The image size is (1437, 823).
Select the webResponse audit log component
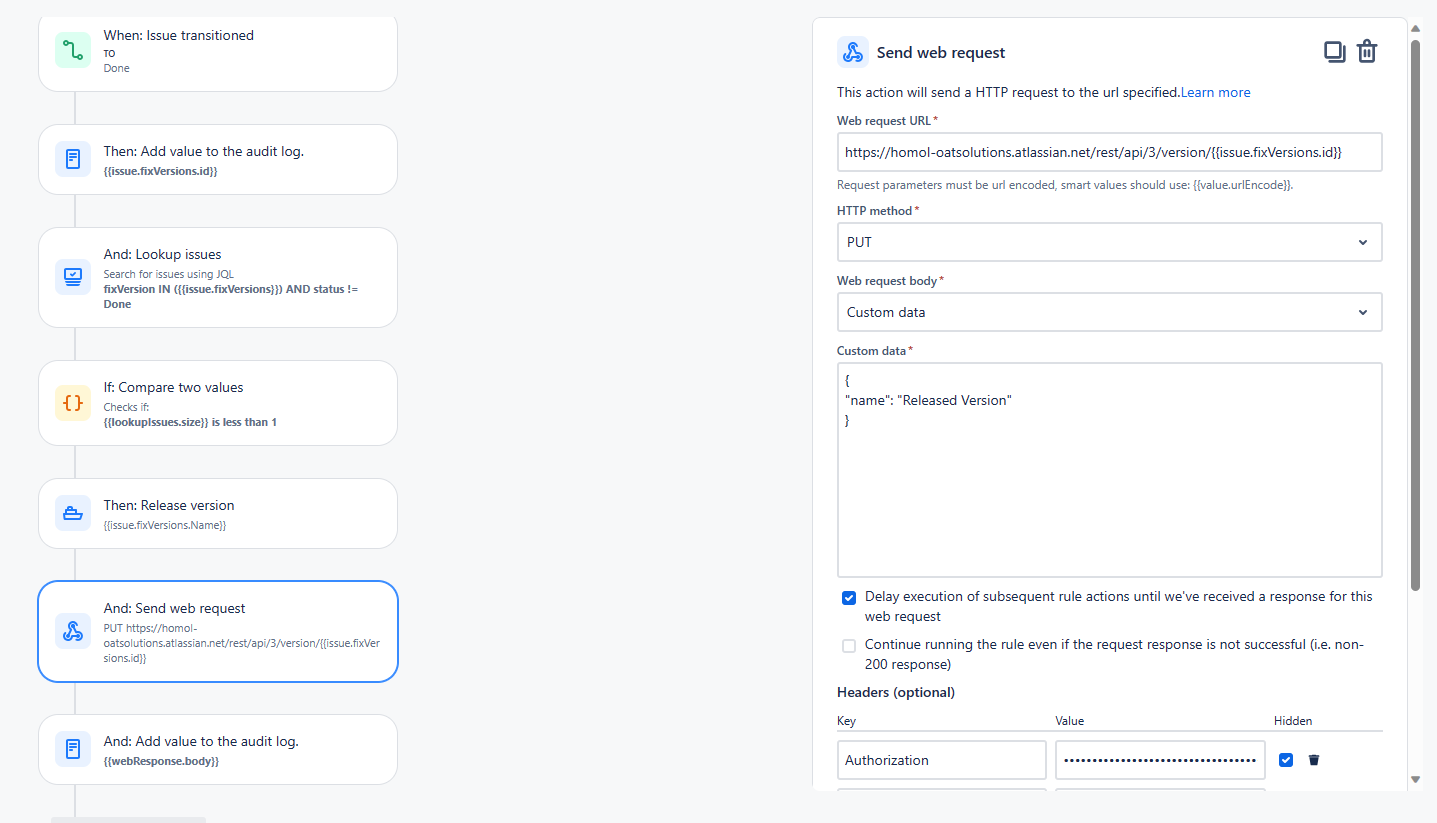click(217, 748)
